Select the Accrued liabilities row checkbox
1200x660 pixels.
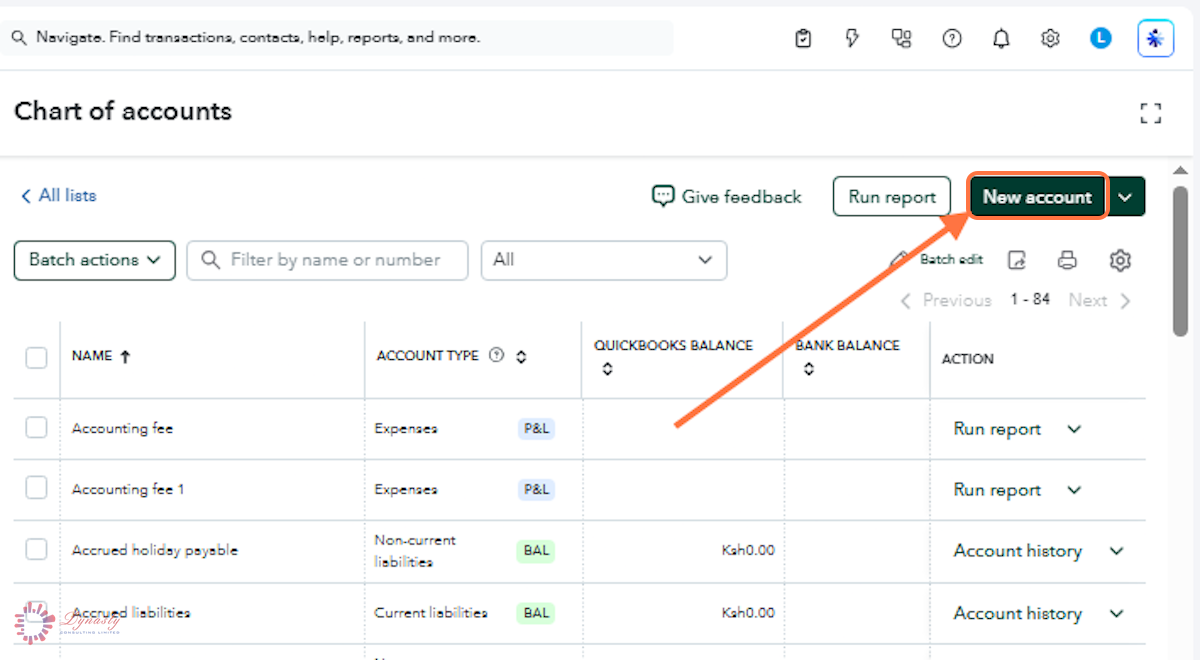36,612
